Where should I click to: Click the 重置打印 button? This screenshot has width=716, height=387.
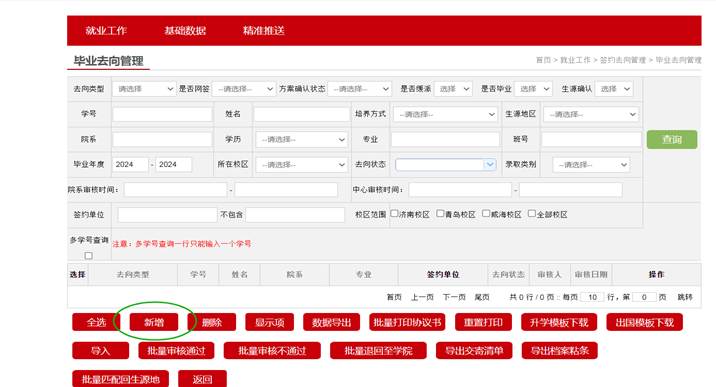coord(483,322)
